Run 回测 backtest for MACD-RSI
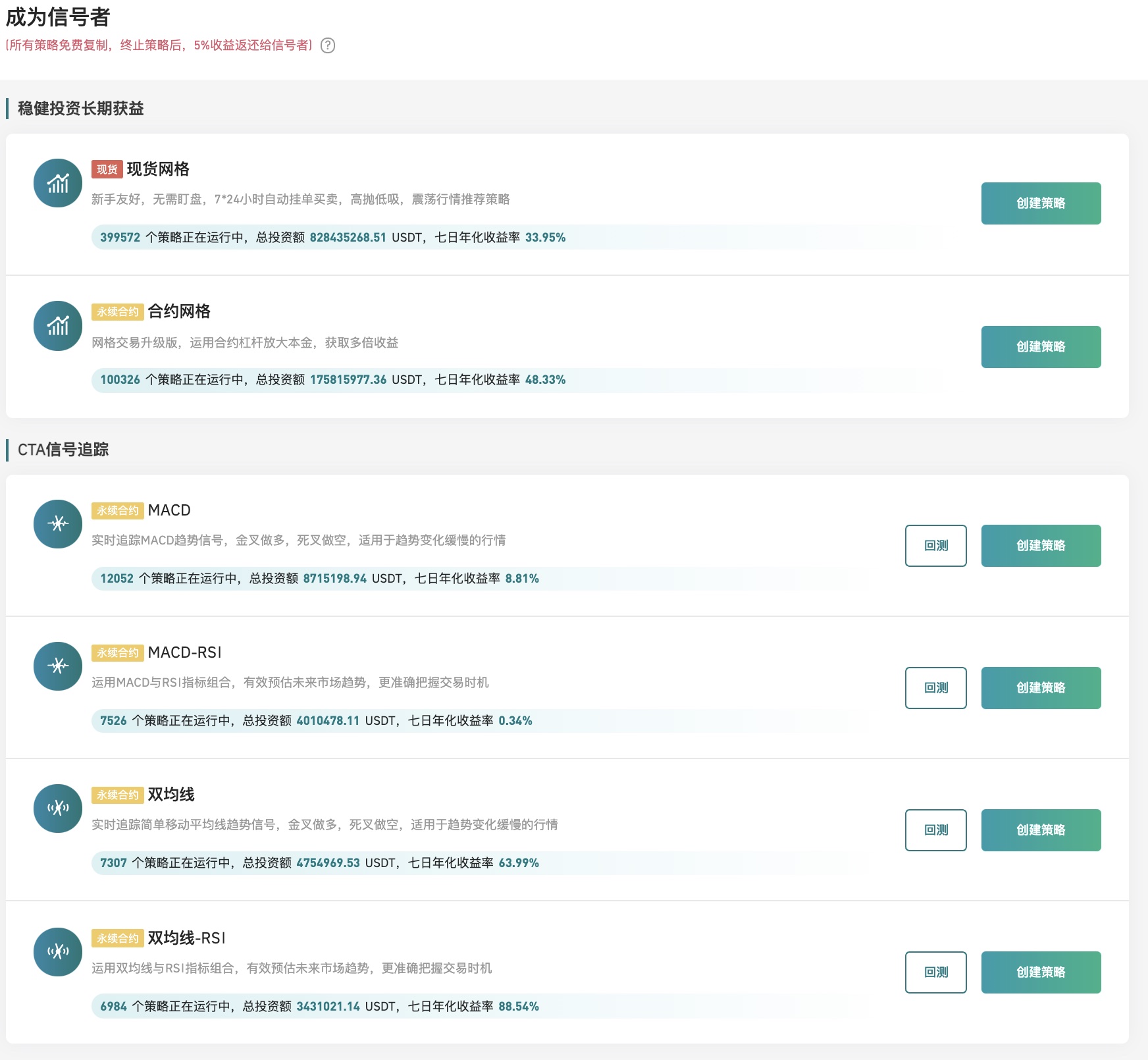The image size is (1148, 1060). click(x=936, y=688)
